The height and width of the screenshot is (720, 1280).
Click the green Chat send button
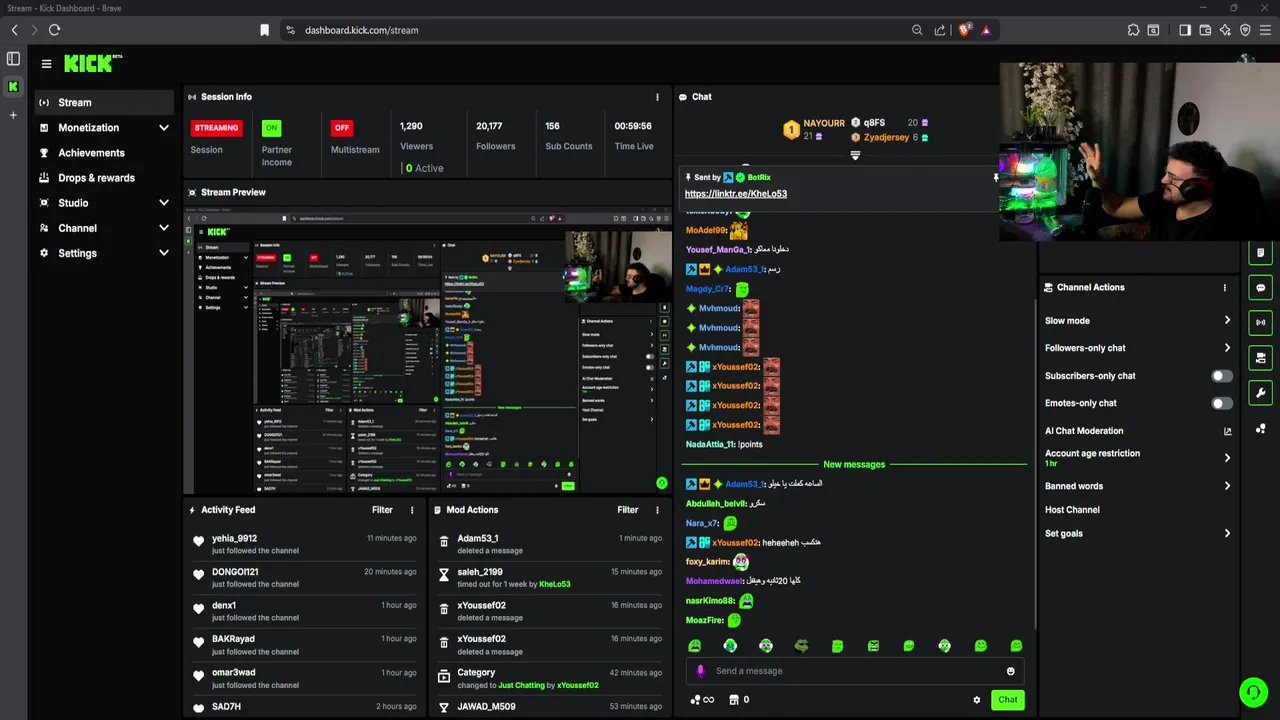[1008, 700]
